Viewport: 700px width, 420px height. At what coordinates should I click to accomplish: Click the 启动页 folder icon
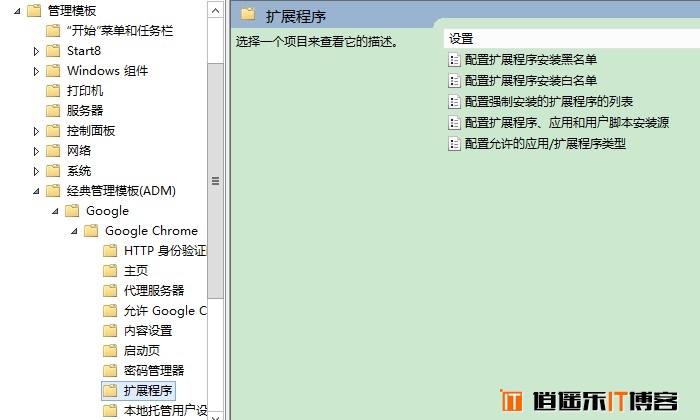tap(110, 351)
